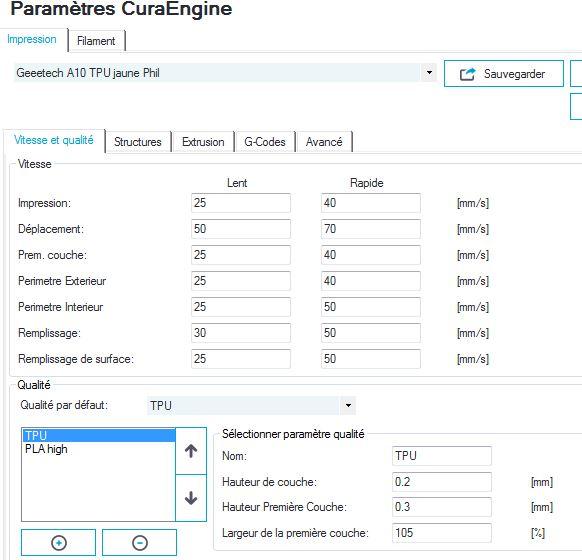Screen dimensions: 582x560
Task: Open the G-Codes tab
Action: (x=265, y=142)
